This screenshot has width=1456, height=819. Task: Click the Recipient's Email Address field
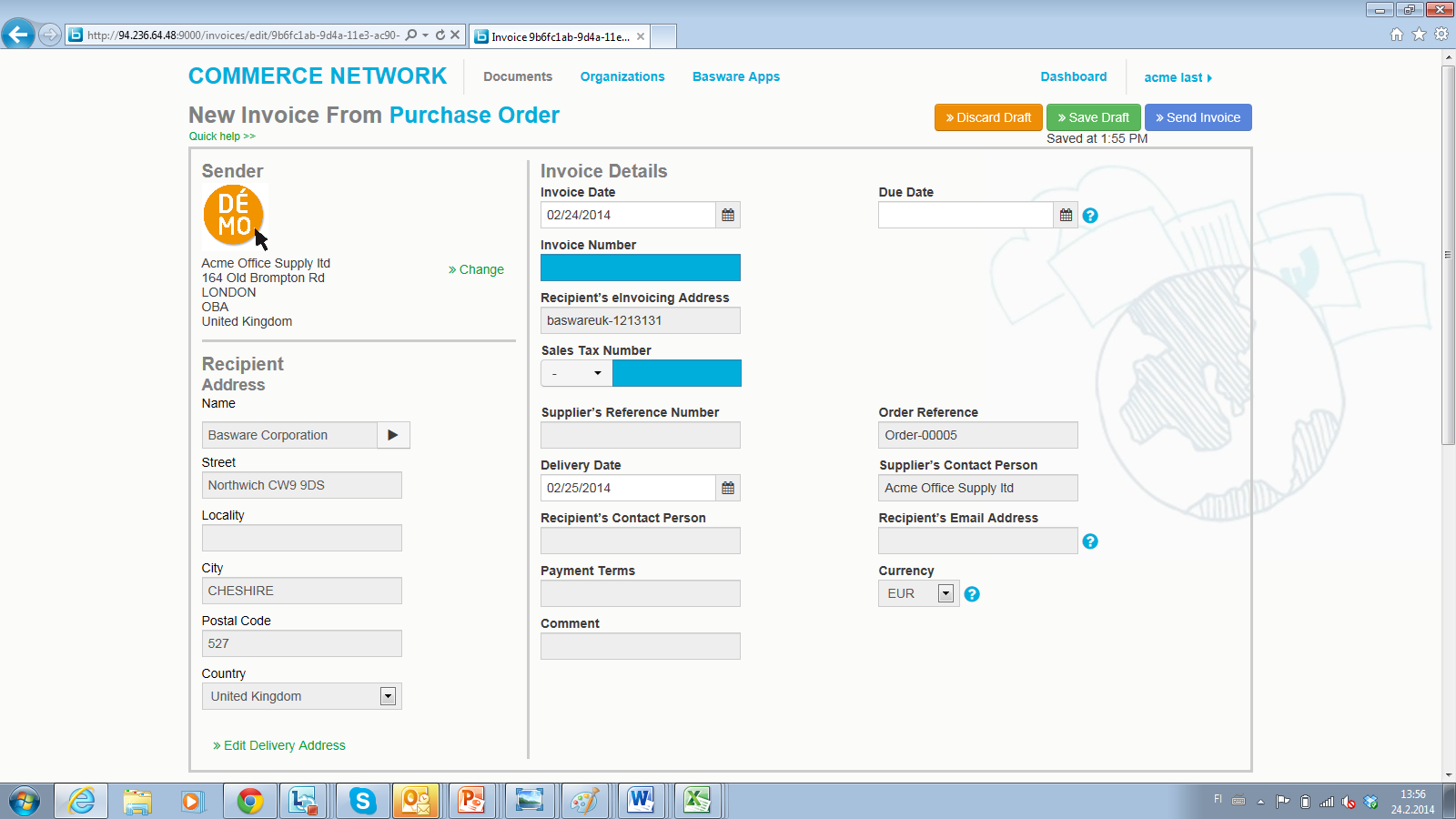(978, 541)
